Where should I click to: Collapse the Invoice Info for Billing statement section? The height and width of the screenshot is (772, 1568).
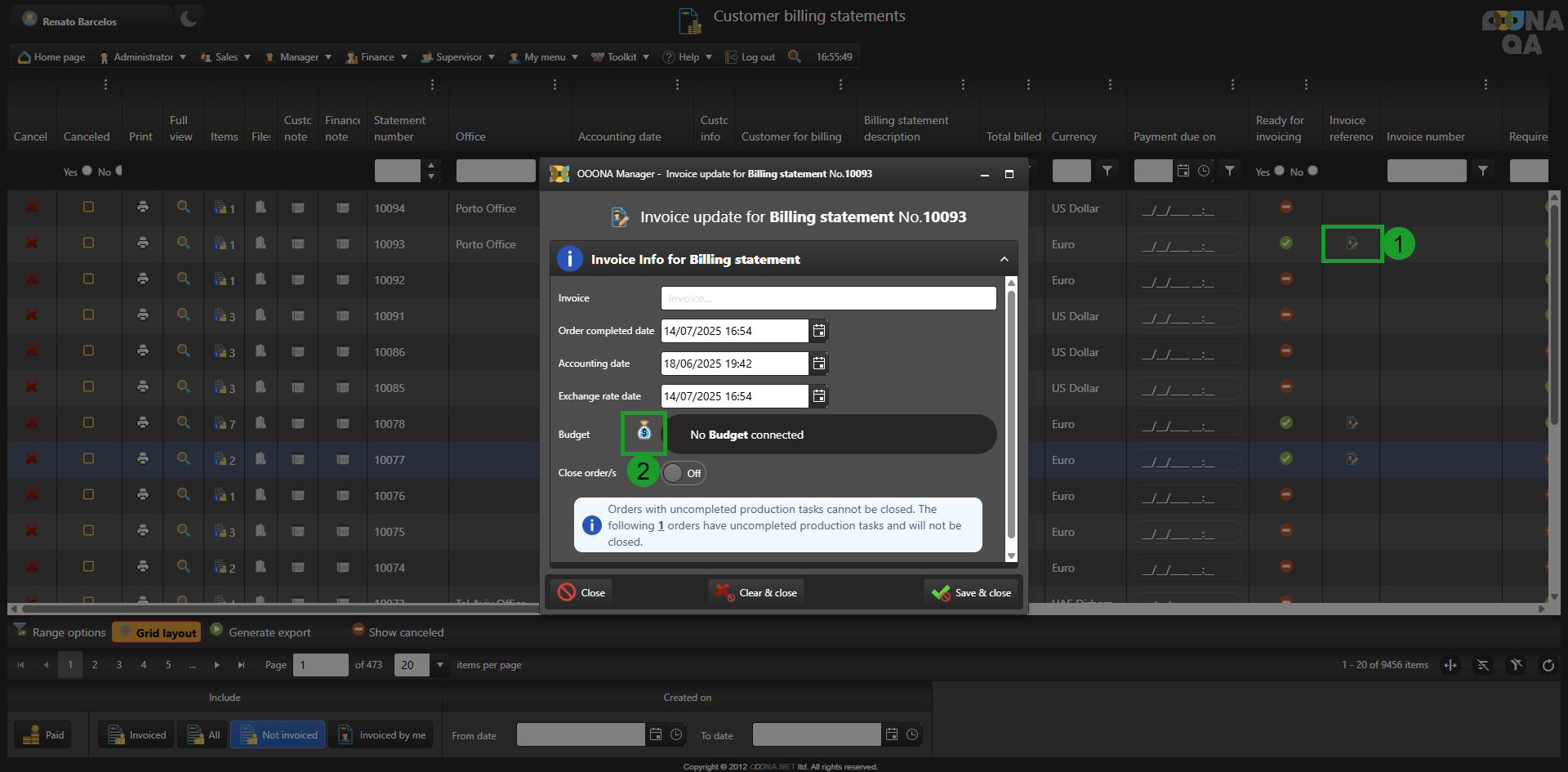point(1004,259)
